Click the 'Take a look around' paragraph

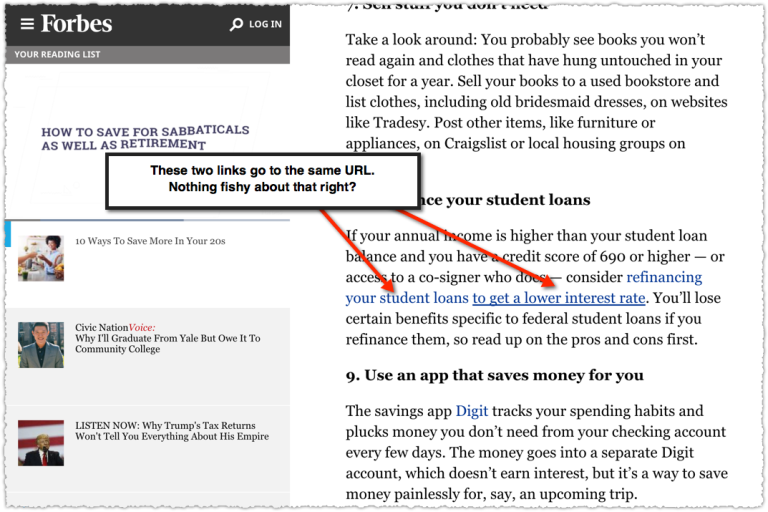(x=537, y=91)
